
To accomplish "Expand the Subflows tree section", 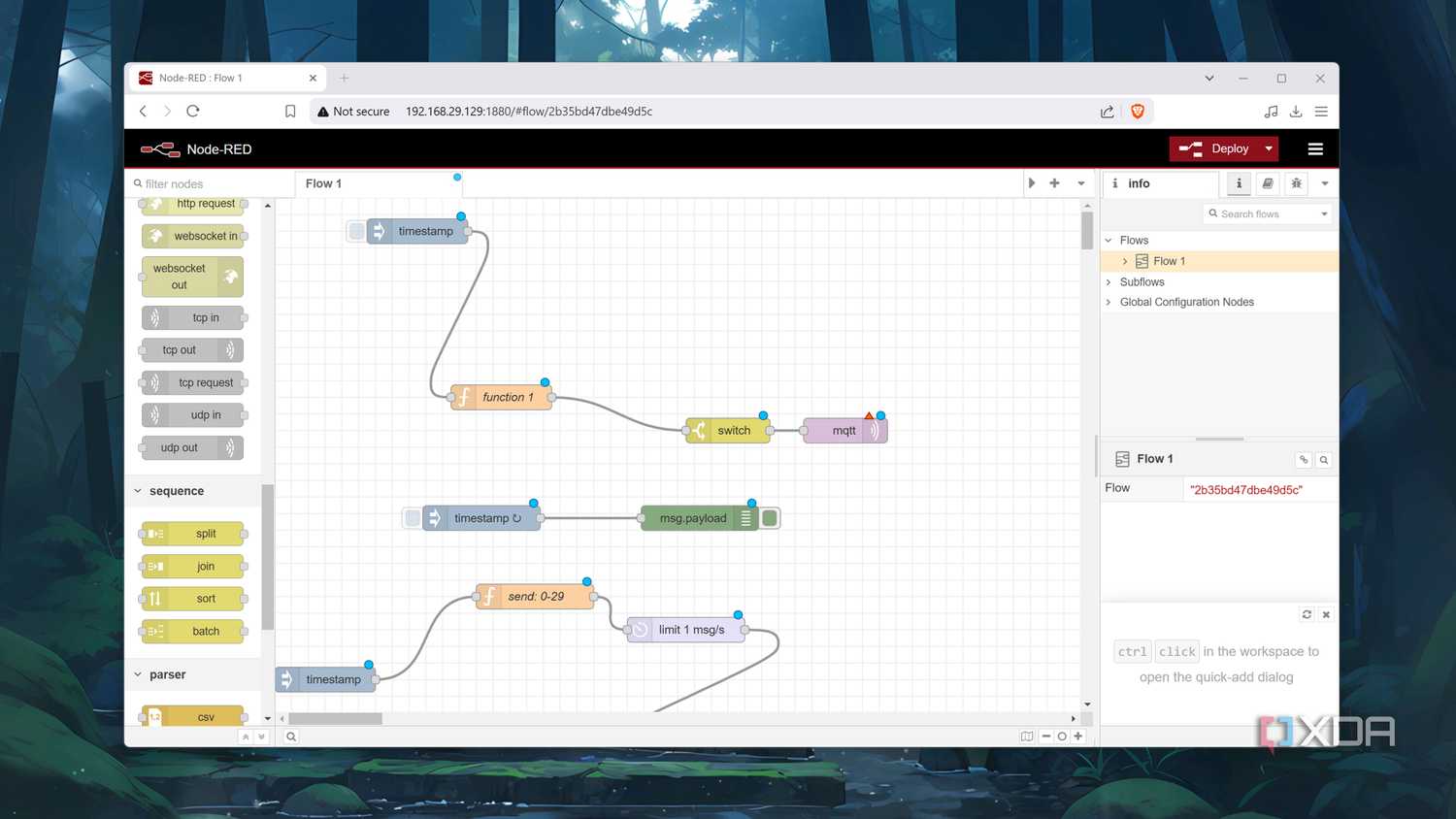I will click(x=1109, y=282).
